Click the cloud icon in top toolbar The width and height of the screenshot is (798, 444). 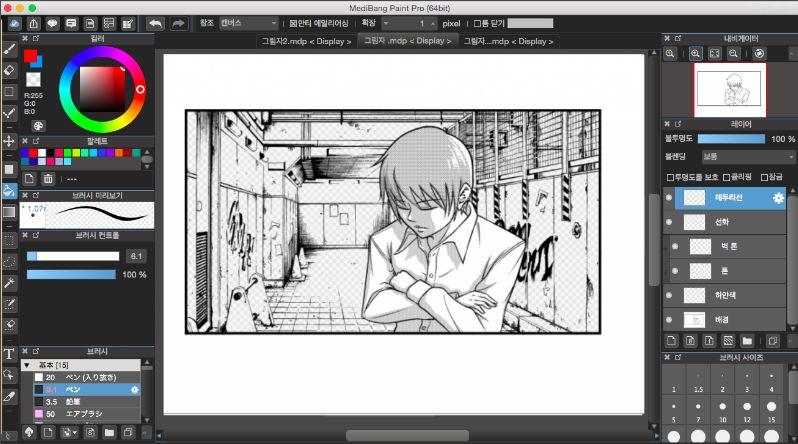click(x=14, y=23)
